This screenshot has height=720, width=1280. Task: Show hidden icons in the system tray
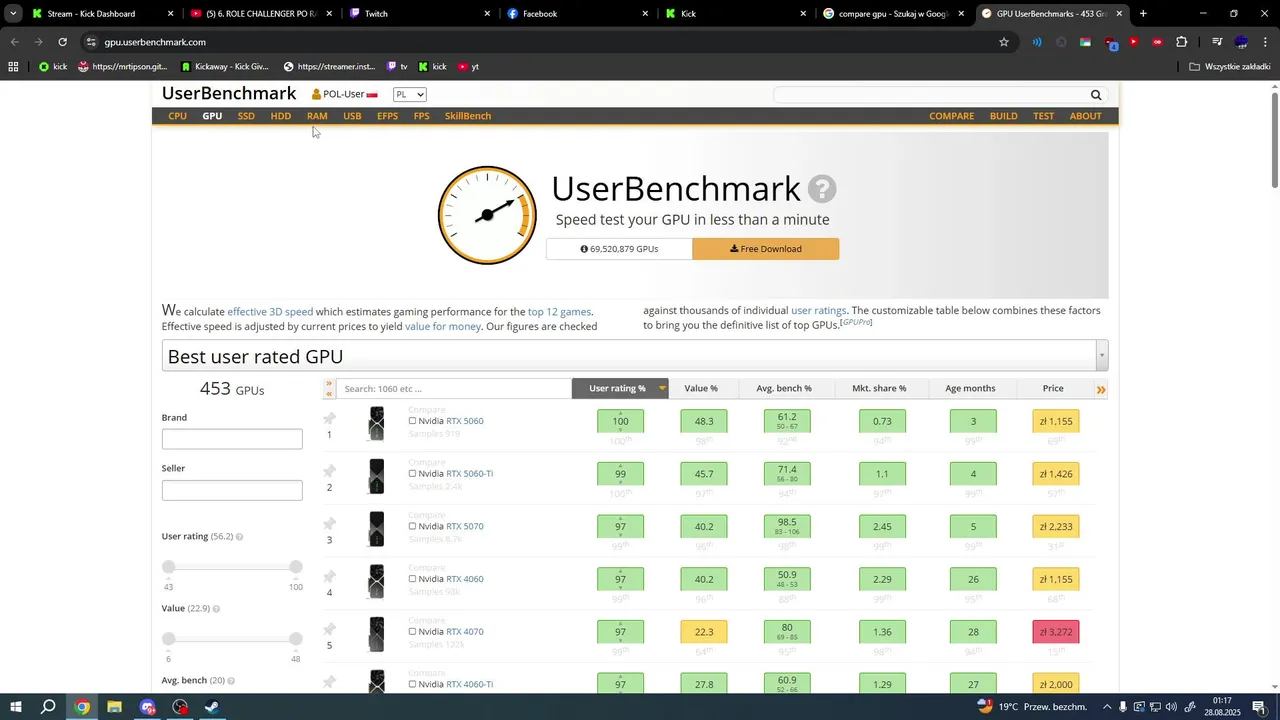coord(1107,707)
